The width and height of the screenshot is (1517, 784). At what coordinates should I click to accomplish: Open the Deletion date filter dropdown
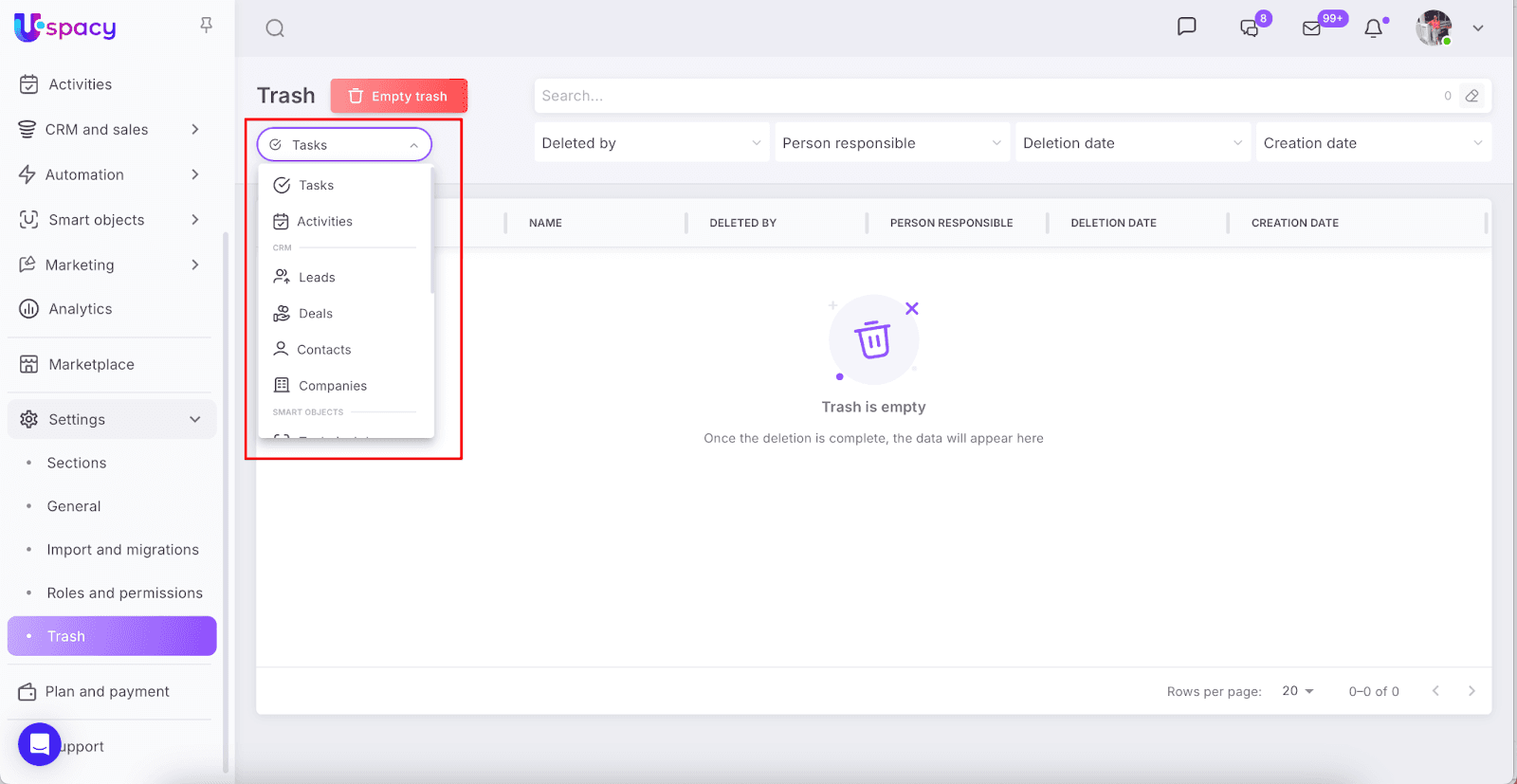click(1132, 143)
